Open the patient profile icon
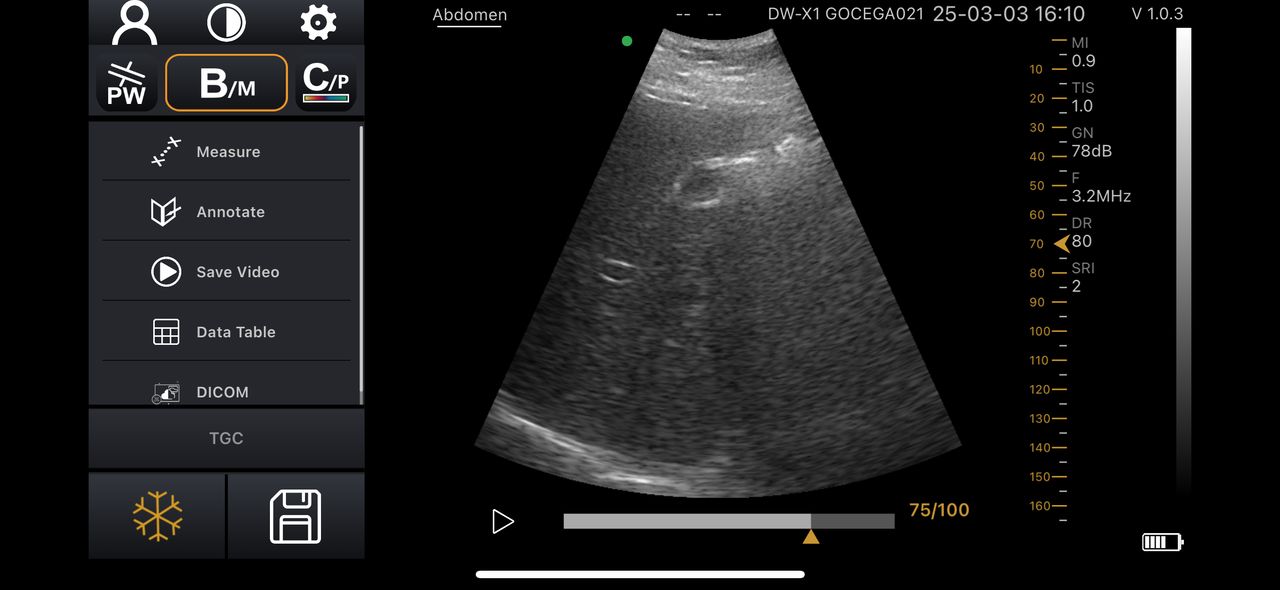 click(x=134, y=22)
